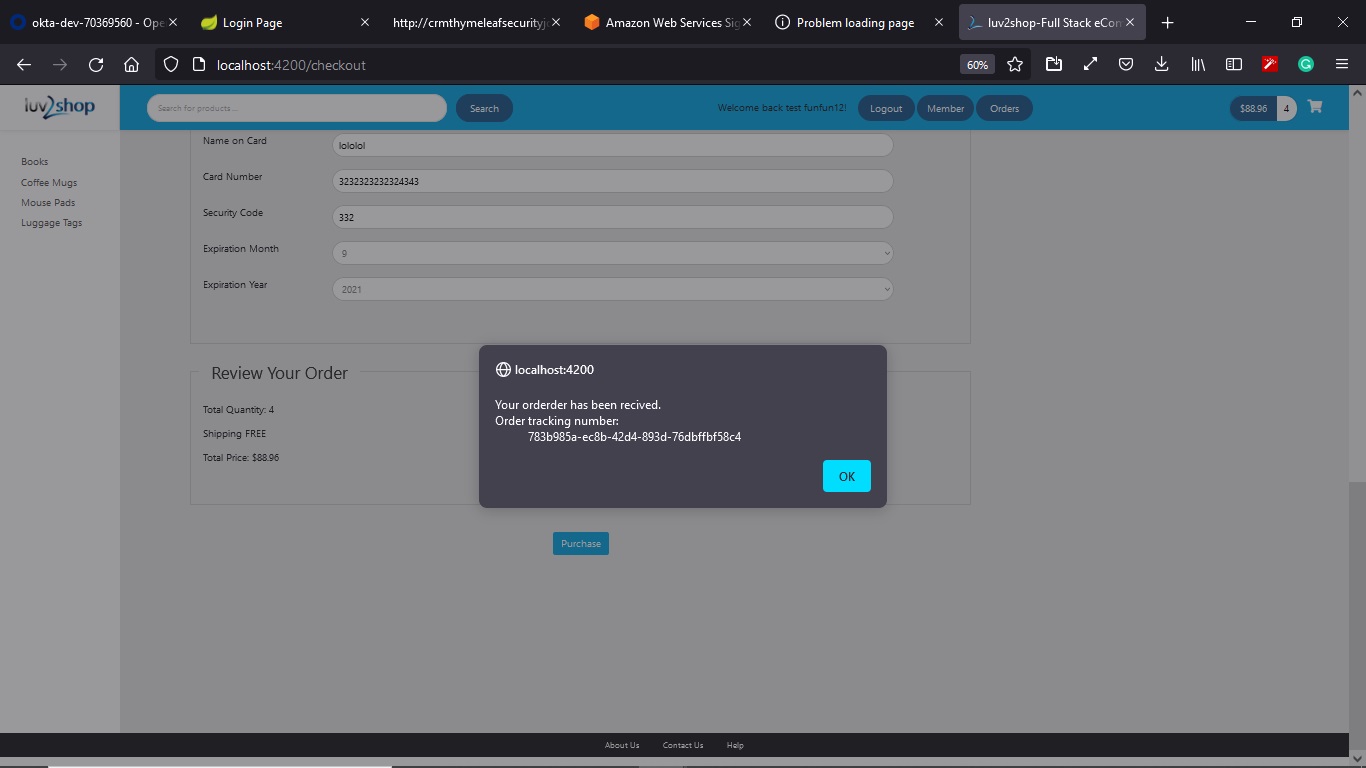Click the Security Code input field
Viewport: 1366px width, 768px height.
point(612,217)
